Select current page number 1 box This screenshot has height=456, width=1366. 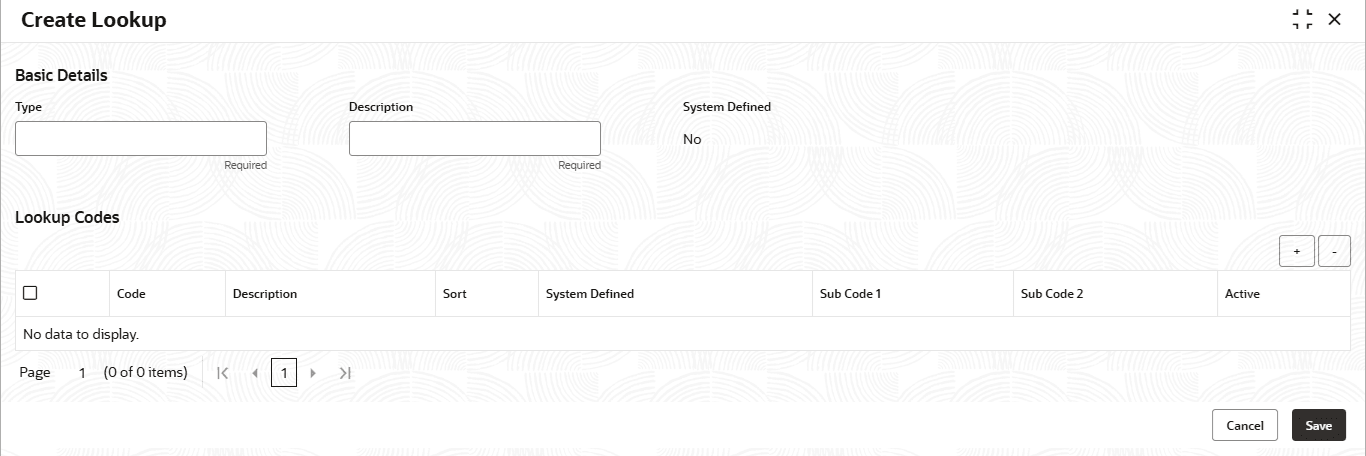284,373
